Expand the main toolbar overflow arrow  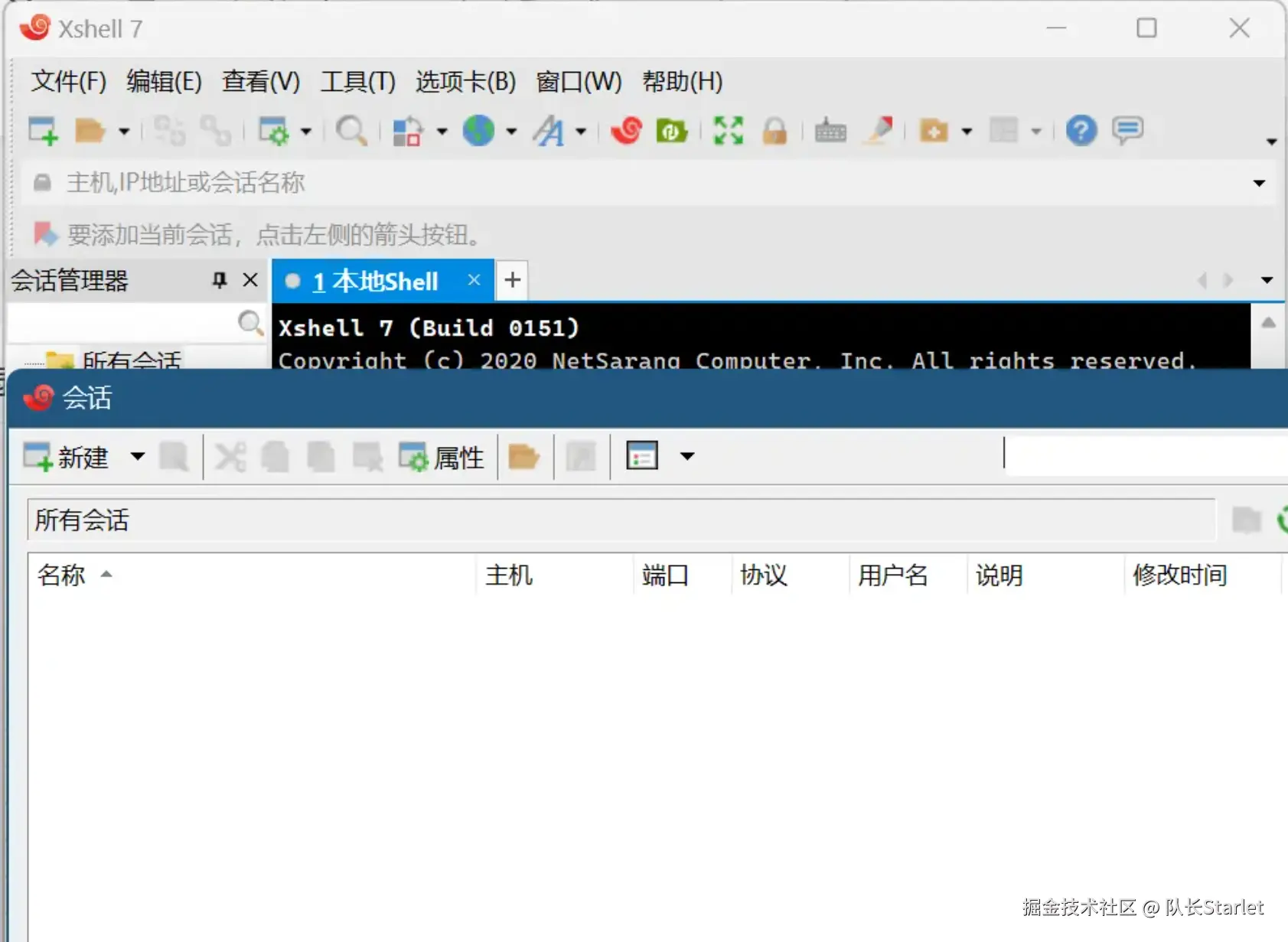[x=1271, y=142]
